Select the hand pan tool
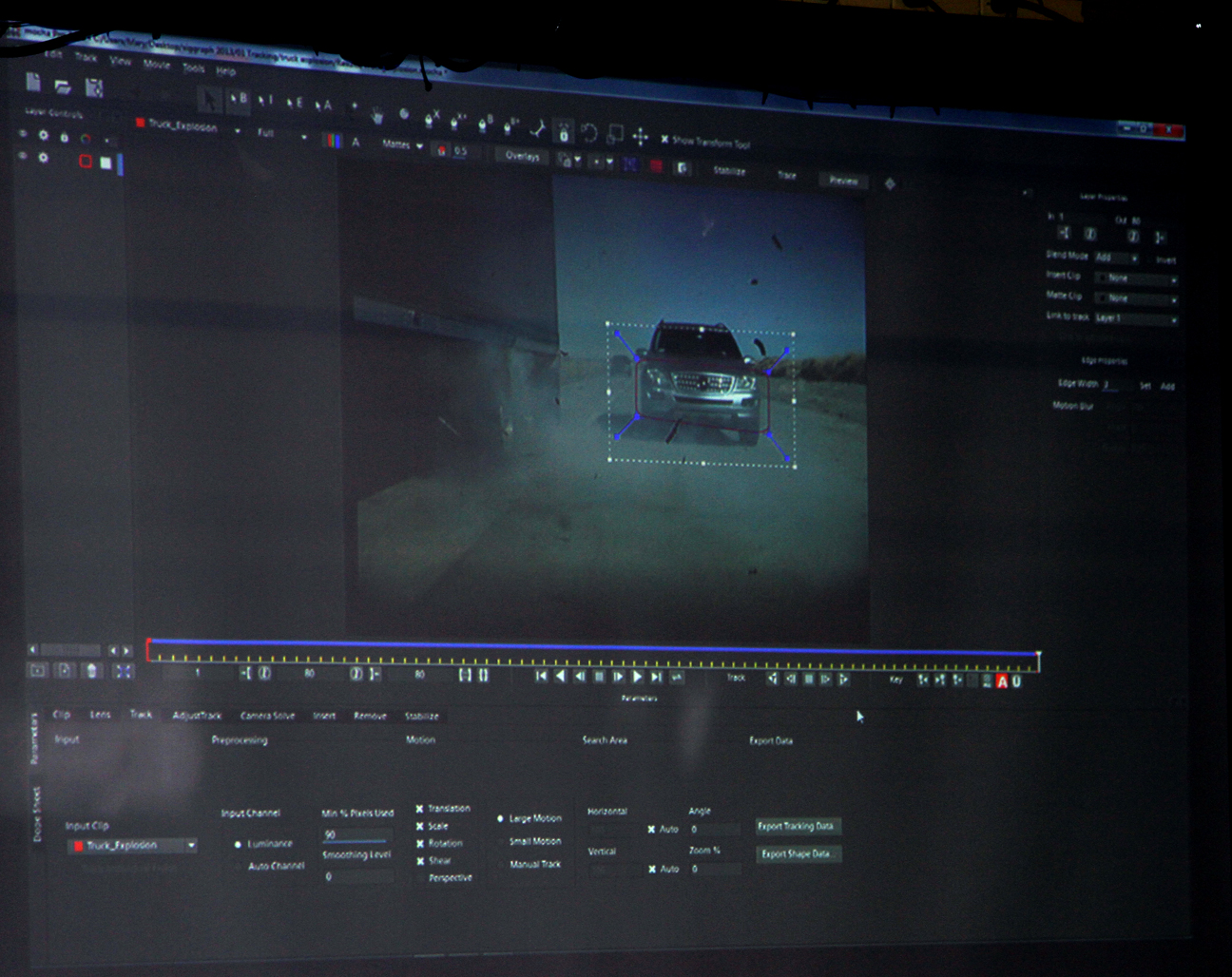This screenshot has width=1232, height=977. [x=377, y=115]
